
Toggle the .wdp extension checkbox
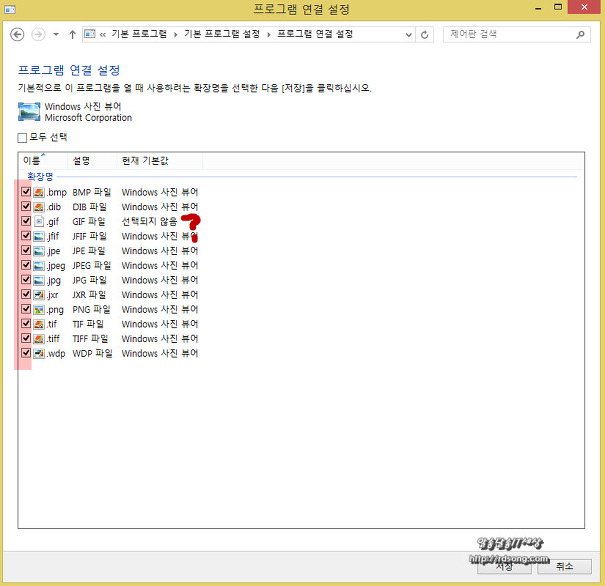(x=25, y=354)
